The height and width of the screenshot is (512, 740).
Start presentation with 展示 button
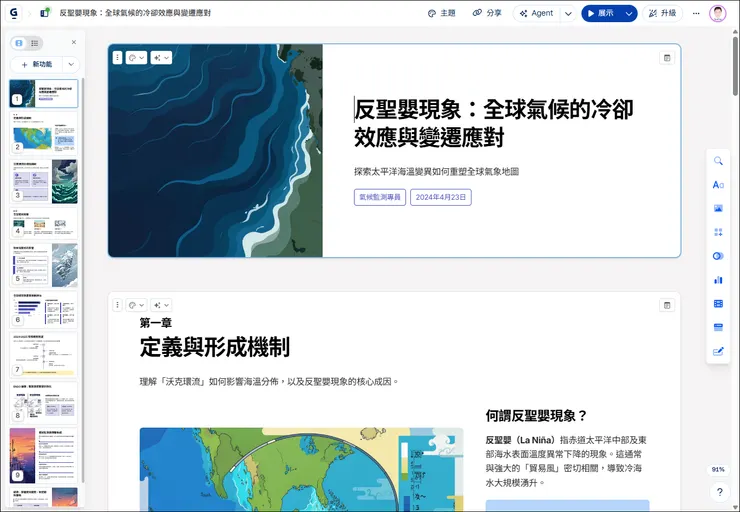(x=601, y=13)
